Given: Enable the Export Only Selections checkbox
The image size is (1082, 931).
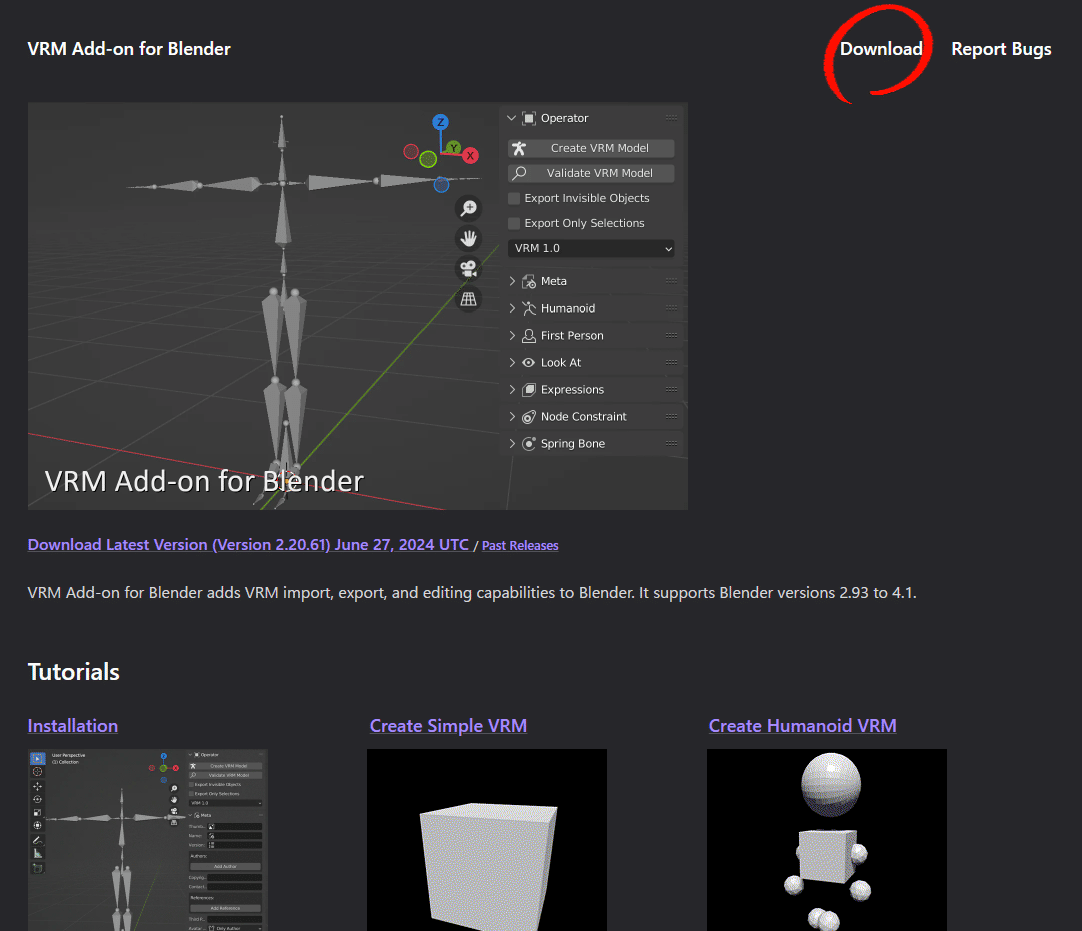Looking at the screenshot, I should tap(514, 223).
